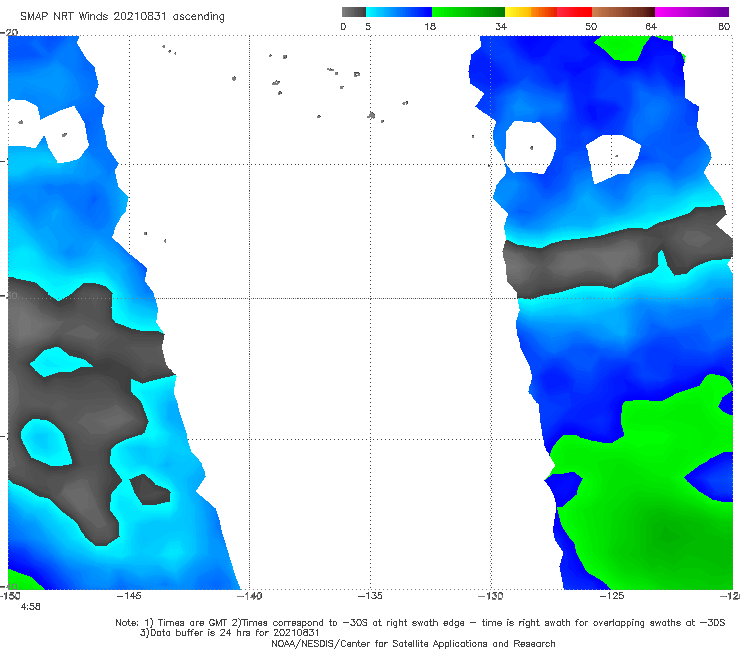Image resolution: width=740 pixels, height=650 pixels.
Task: Click the '50' label under the color bar
Action: click(x=591, y=27)
